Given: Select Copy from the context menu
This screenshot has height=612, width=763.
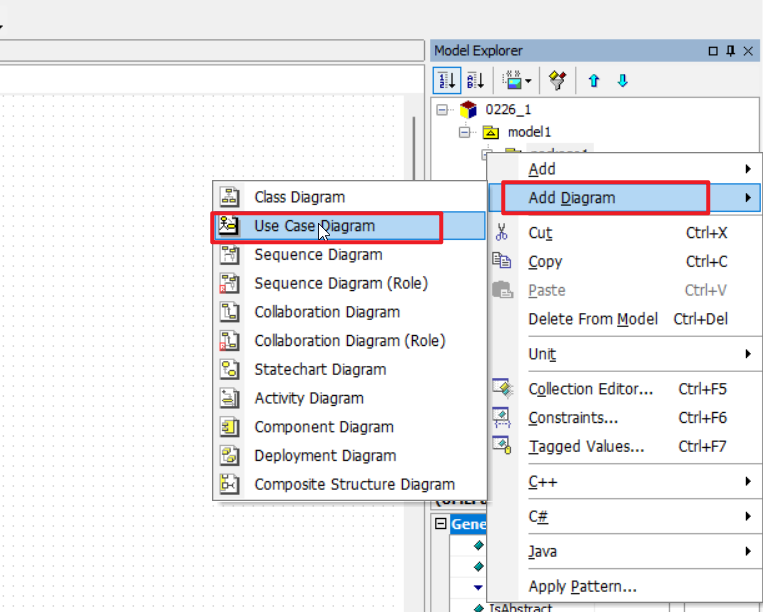Looking at the screenshot, I should point(624,262).
